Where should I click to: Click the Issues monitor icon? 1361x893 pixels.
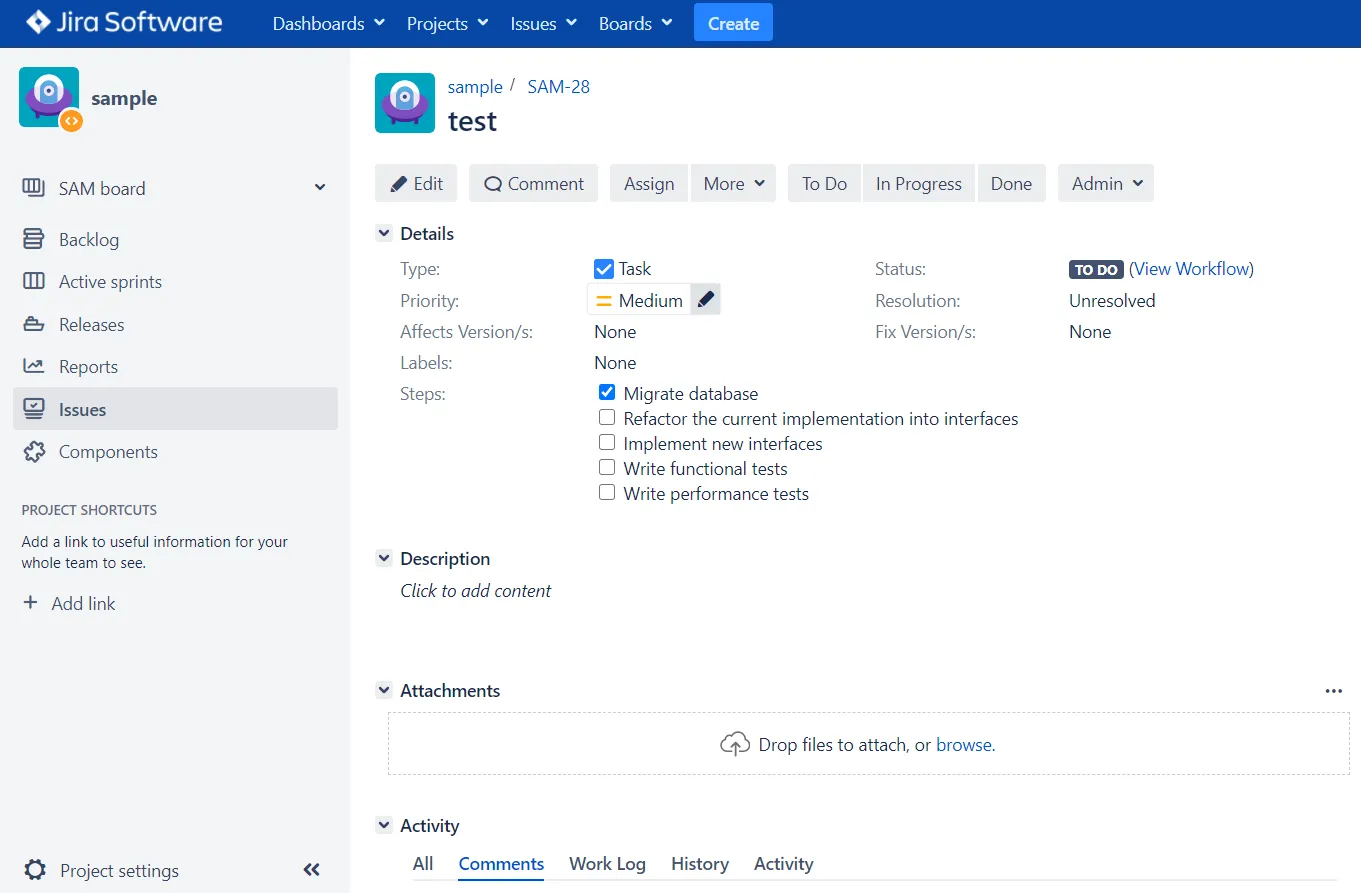[34, 409]
